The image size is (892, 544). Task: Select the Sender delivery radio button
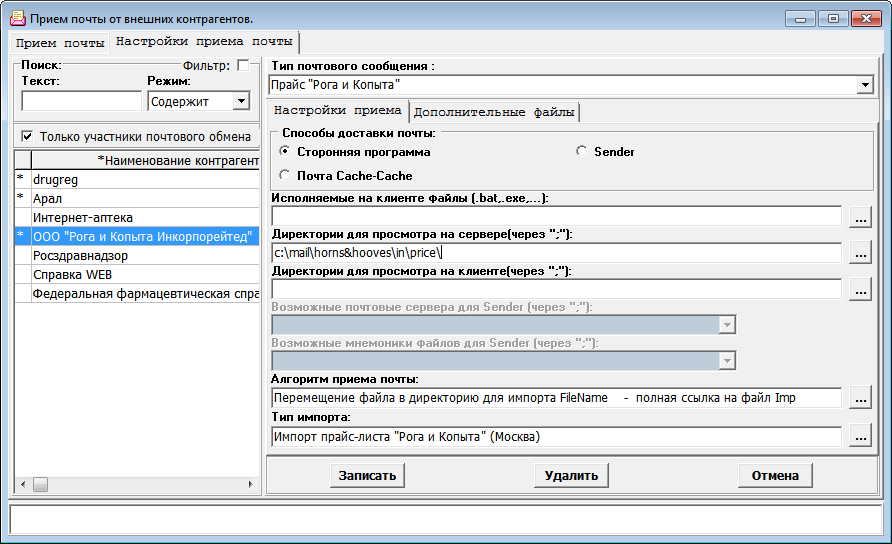tap(582, 152)
